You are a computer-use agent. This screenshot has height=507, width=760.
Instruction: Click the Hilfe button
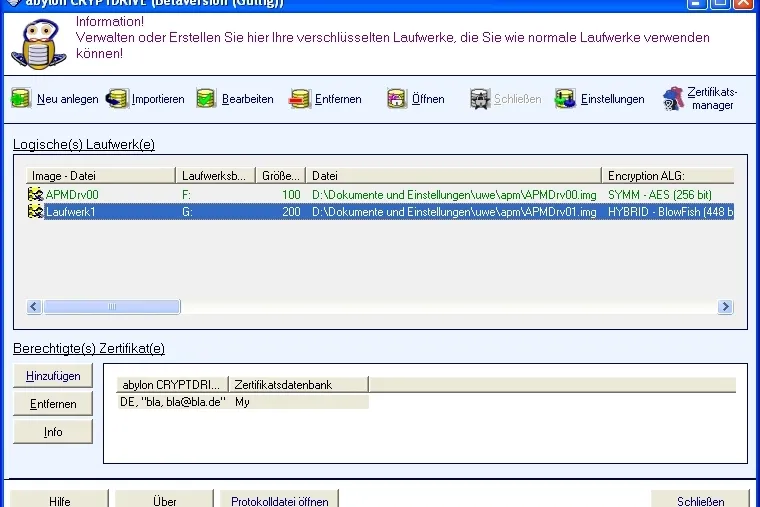tap(60, 499)
